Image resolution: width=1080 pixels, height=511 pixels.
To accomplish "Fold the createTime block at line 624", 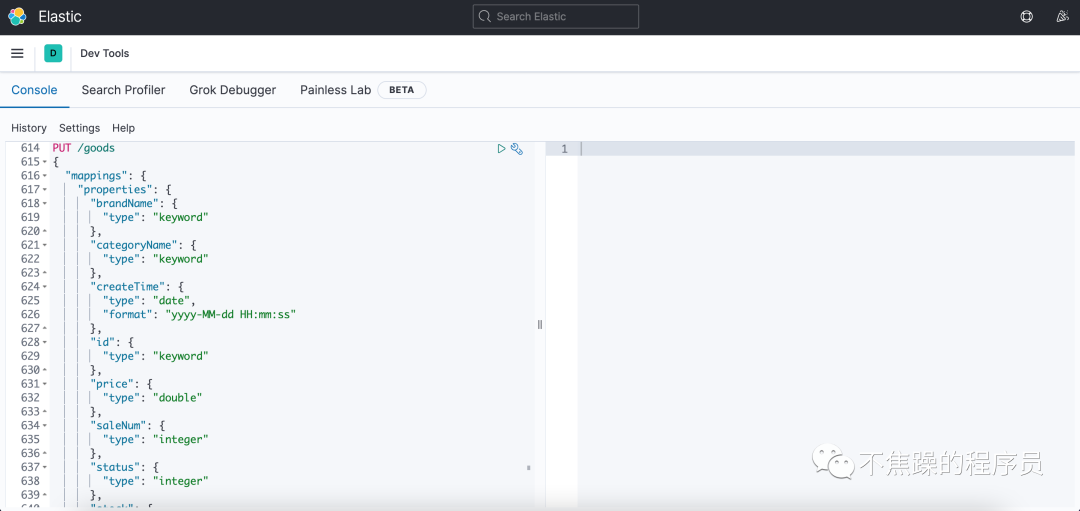I will click(45, 287).
